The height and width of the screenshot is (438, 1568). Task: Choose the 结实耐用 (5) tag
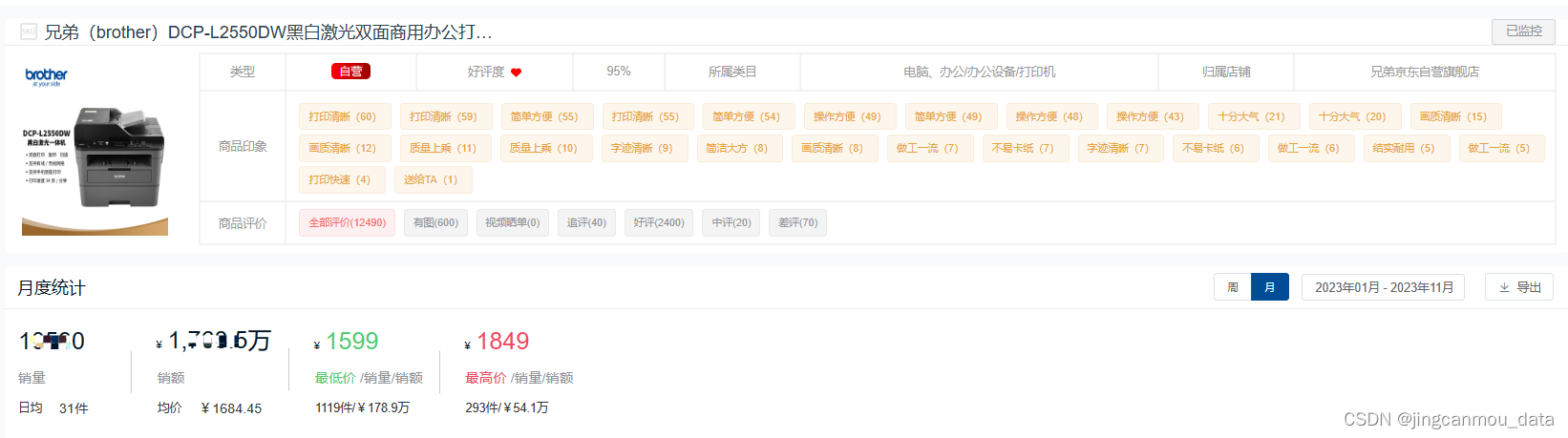point(1407,148)
